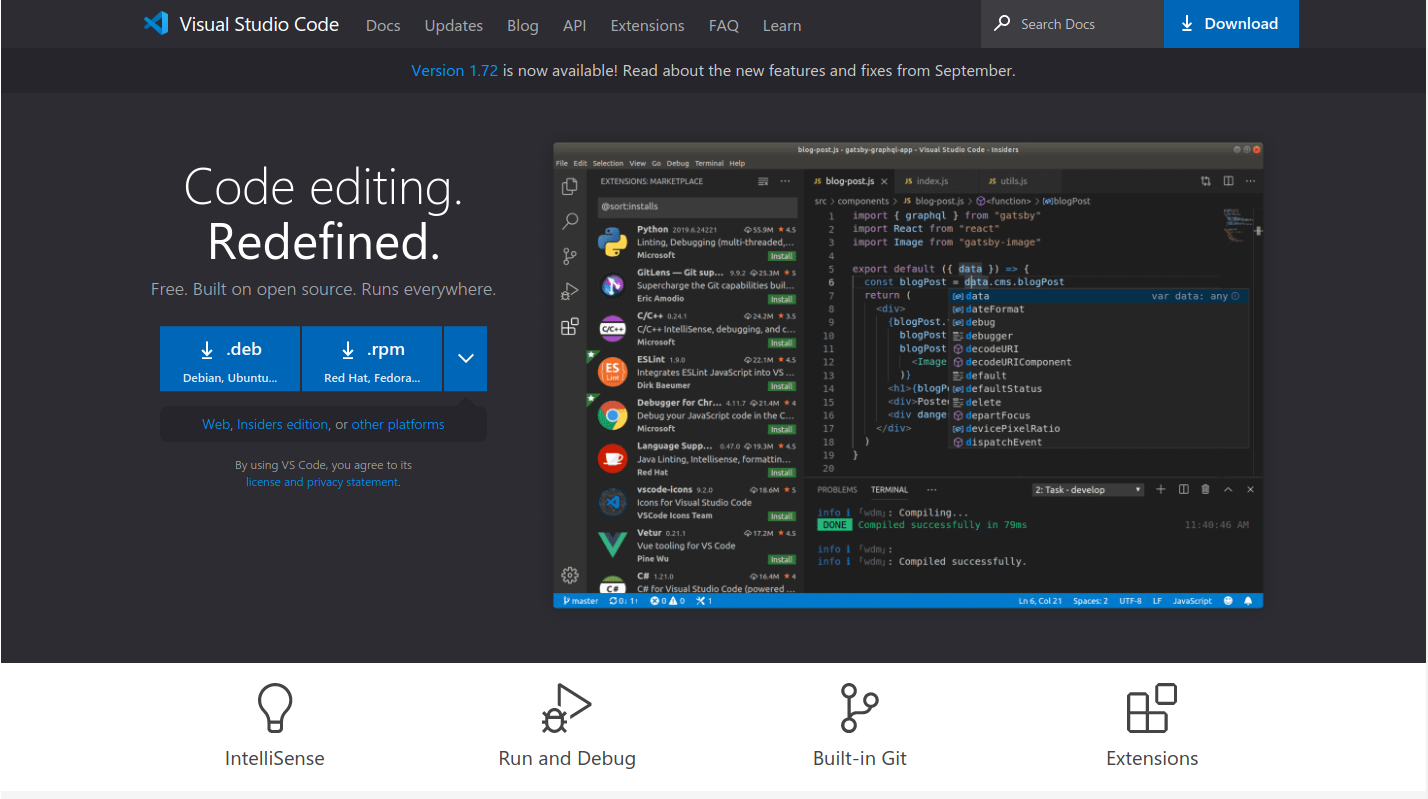Click the IntelliSense lightbulb icon
This screenshot has width=1428, height=799.
tap(275, 708)
